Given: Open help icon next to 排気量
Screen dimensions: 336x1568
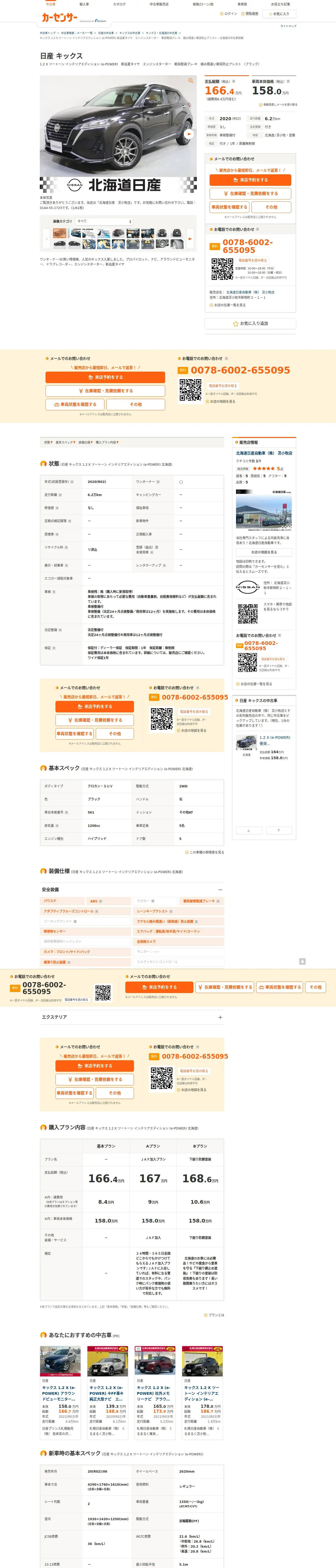Looking at the screenshot, I should [57, 826].
